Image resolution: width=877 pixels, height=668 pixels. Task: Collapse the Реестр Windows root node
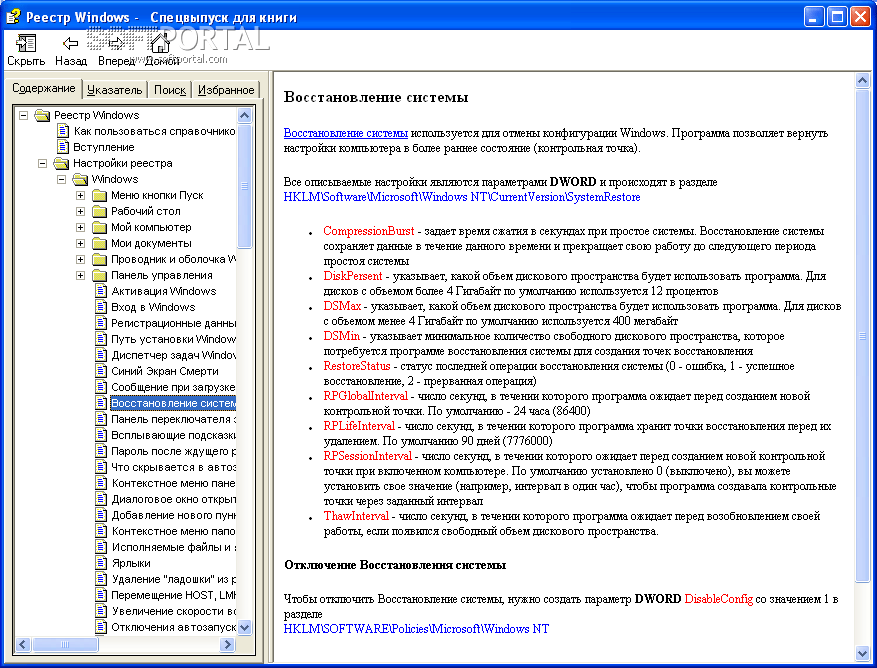pos(23,115)
